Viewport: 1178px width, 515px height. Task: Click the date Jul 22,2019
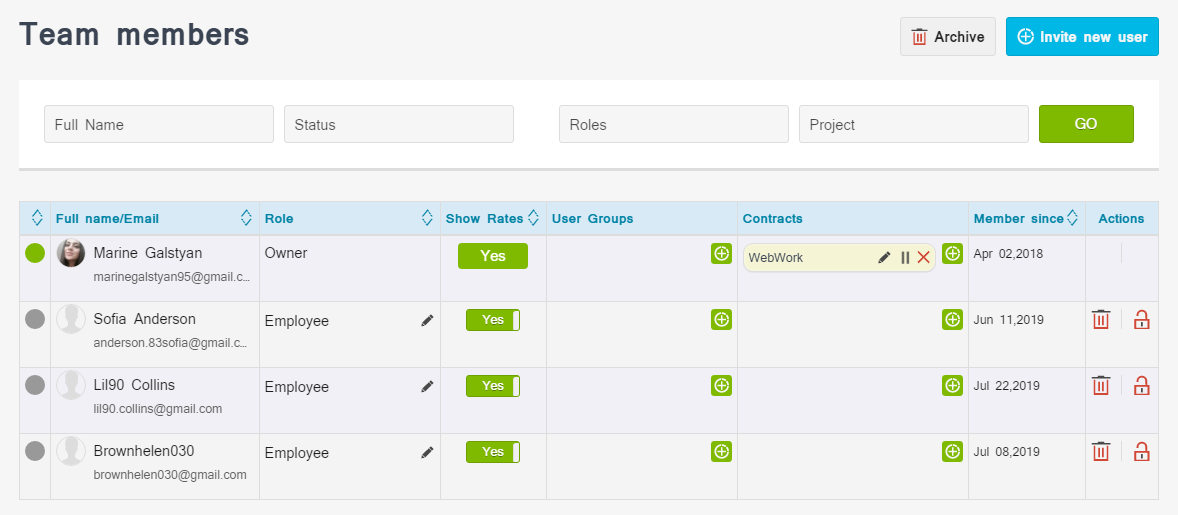[1006, 386]
